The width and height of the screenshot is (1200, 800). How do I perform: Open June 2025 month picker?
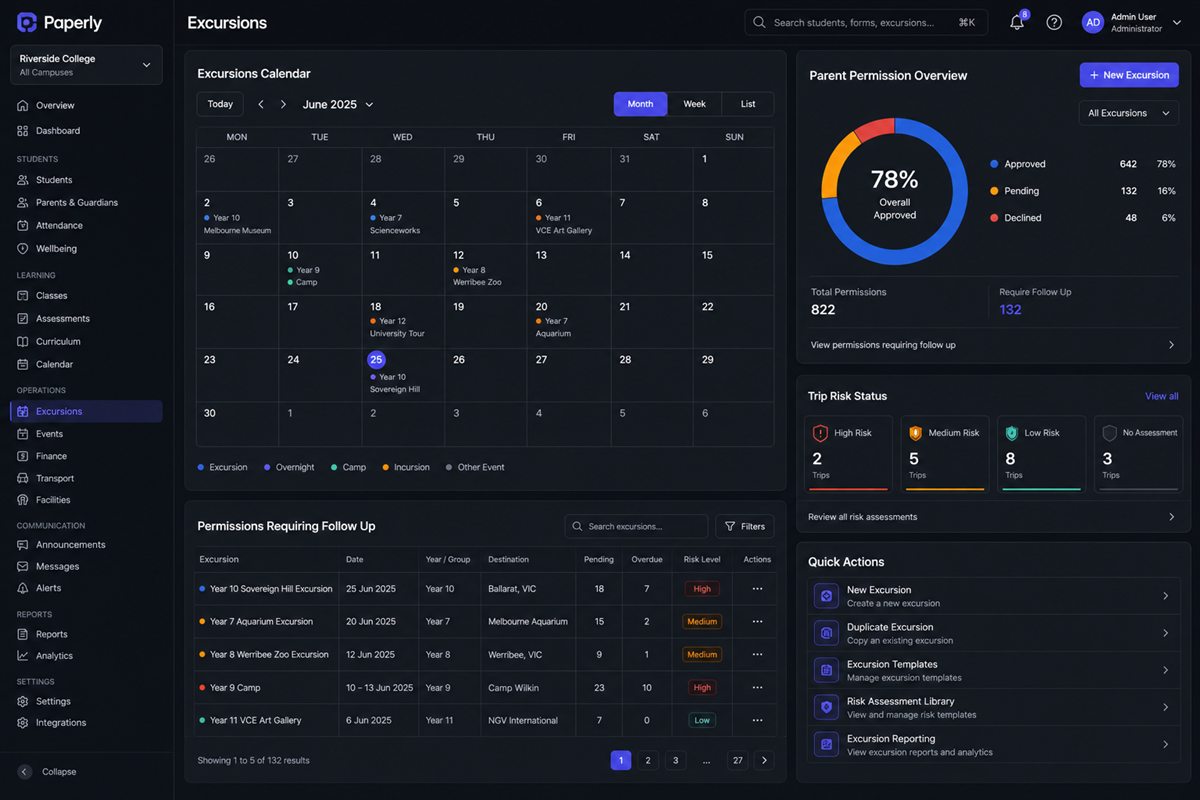point(338,104)
